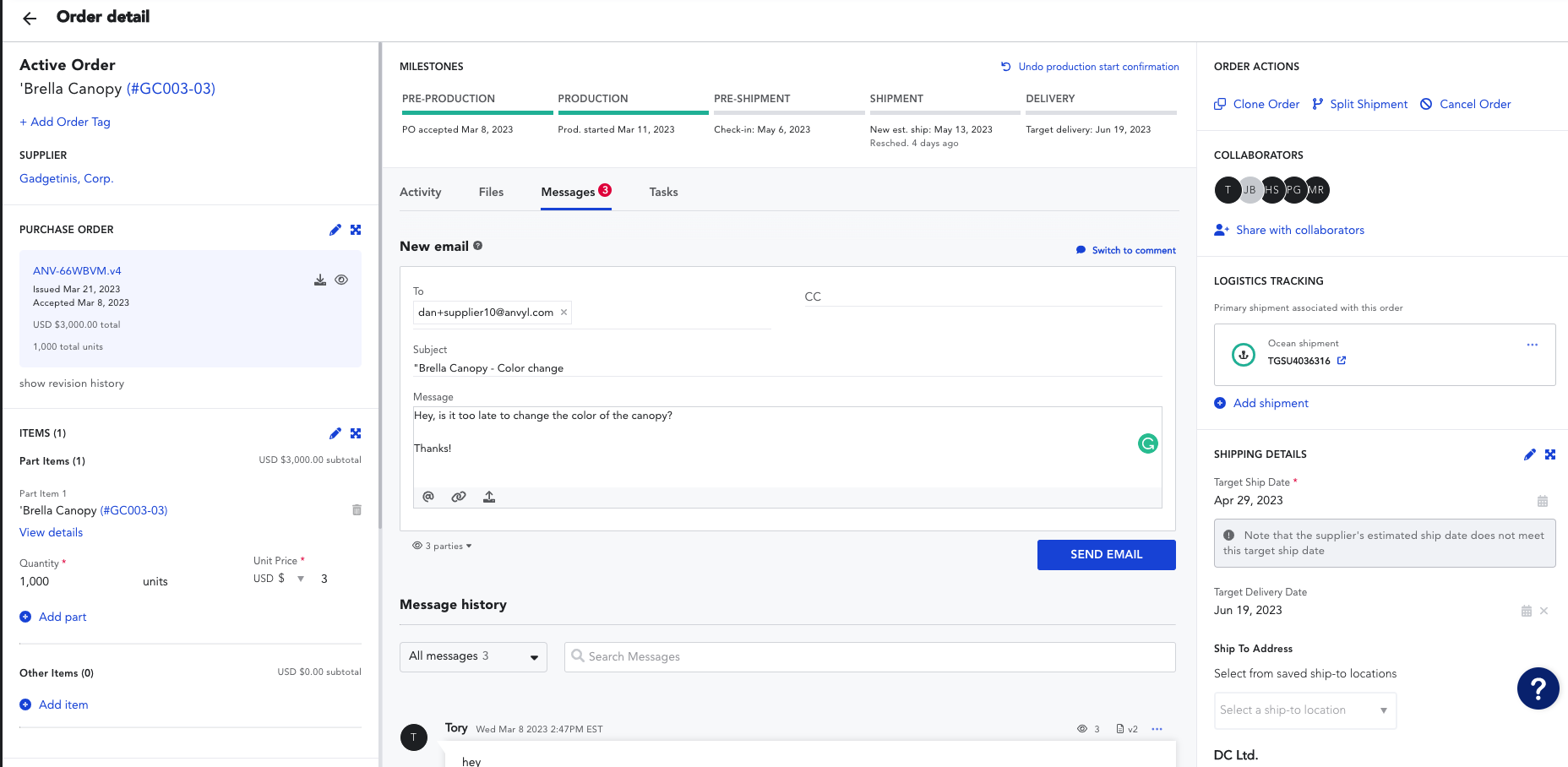This screenshot has width=1568, height=767.
Task: Expand the Items section to fullscreen
Action: click(x=356, y=433)
